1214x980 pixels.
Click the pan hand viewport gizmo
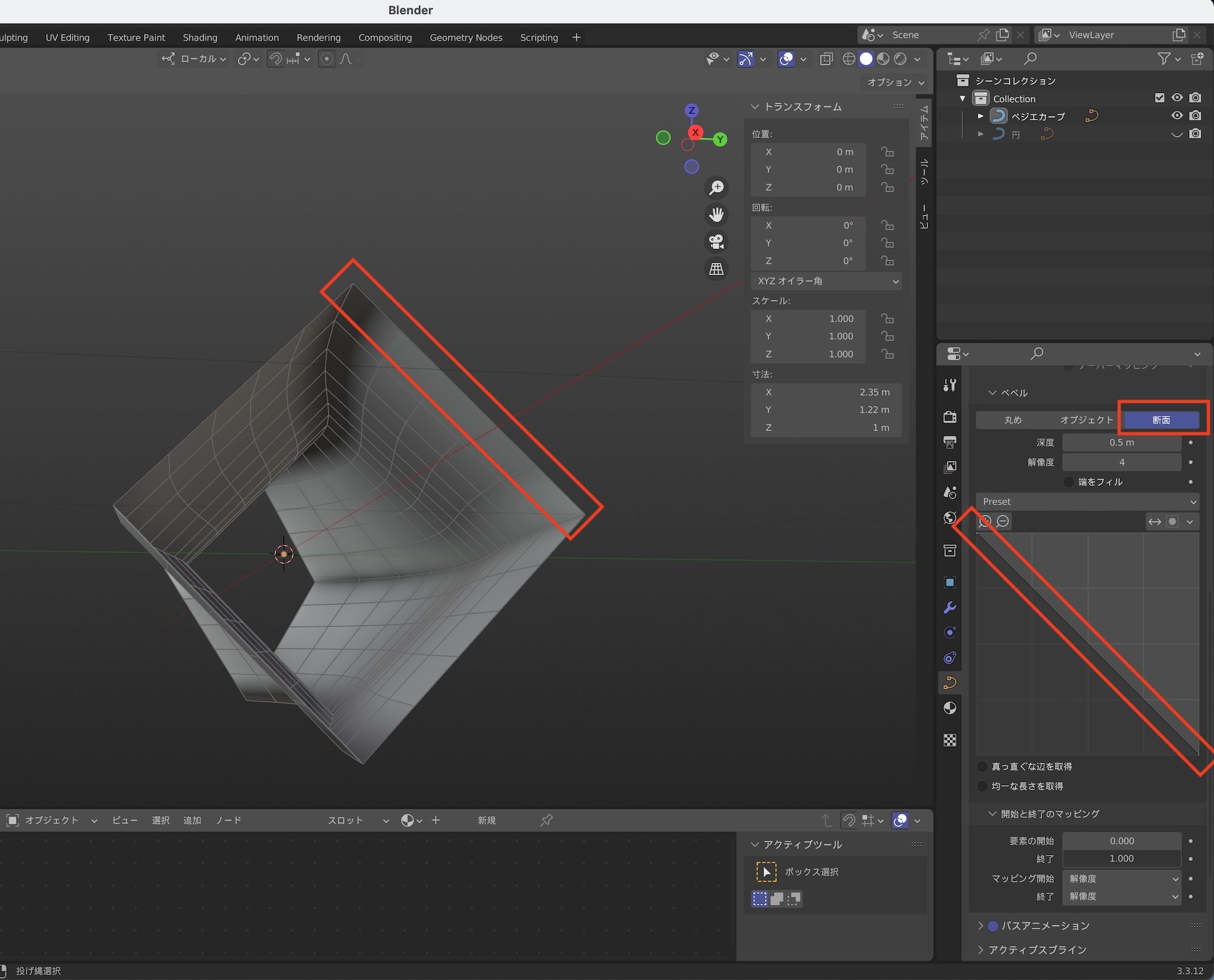pos(716,215)
